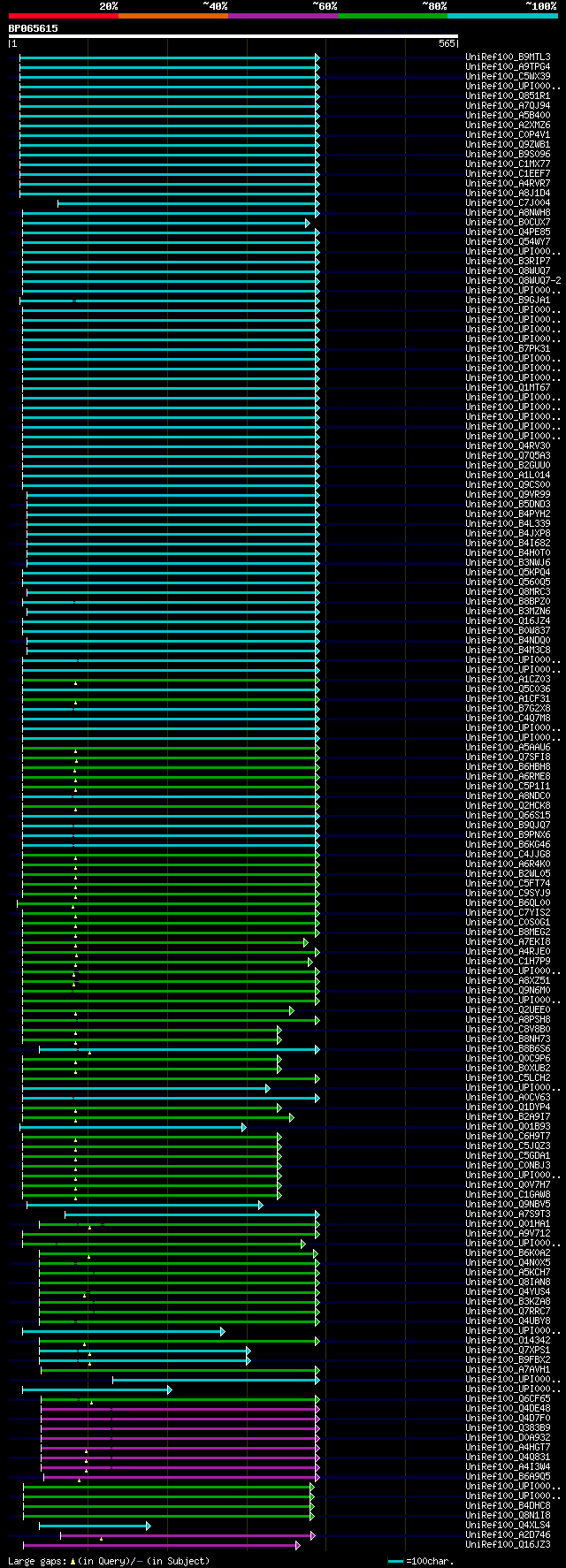The width and height of the screenshot is (566, 1568).
Task: Click the UniRef100_A0CV63 label
Action: click(x=508, y=1098)
